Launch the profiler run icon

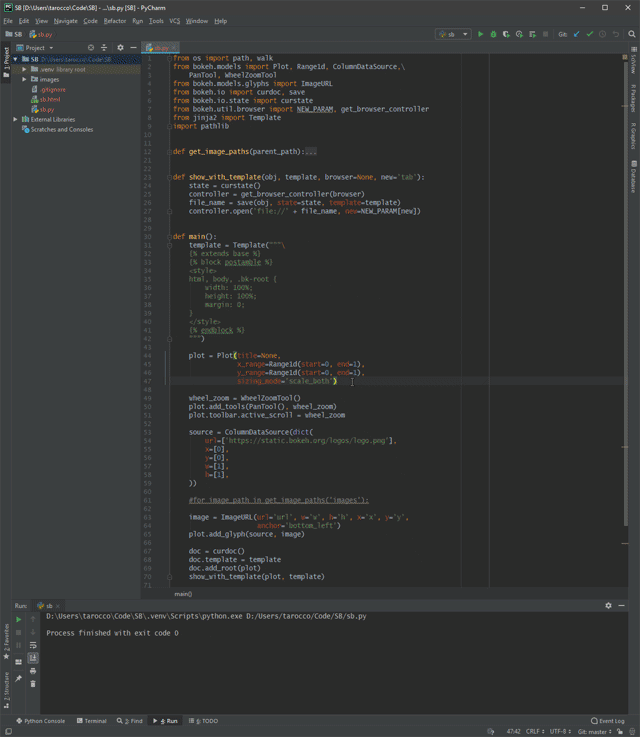pos(519,34)
